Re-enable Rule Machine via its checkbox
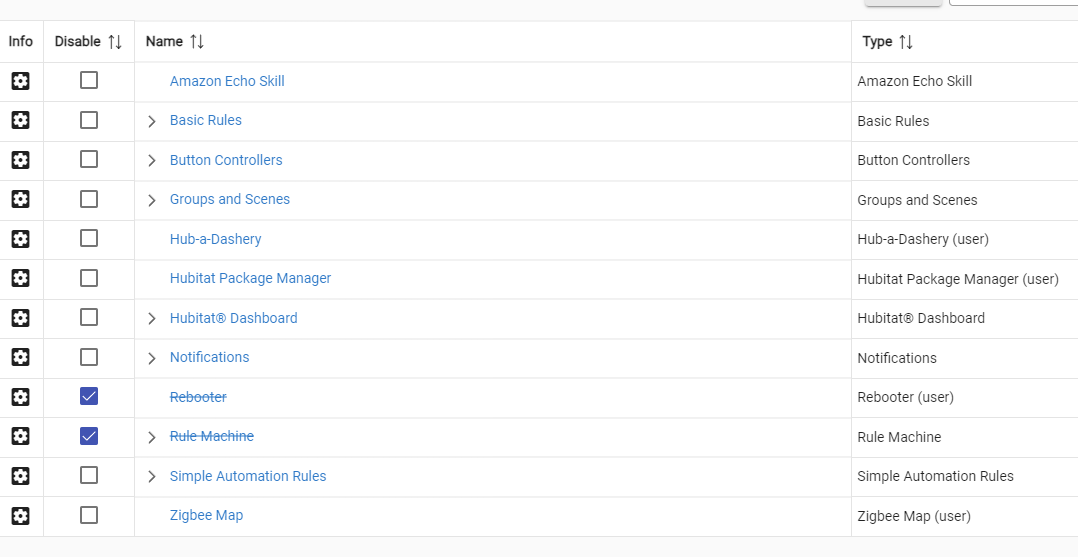1078x557 pixels. pos(89,436)
